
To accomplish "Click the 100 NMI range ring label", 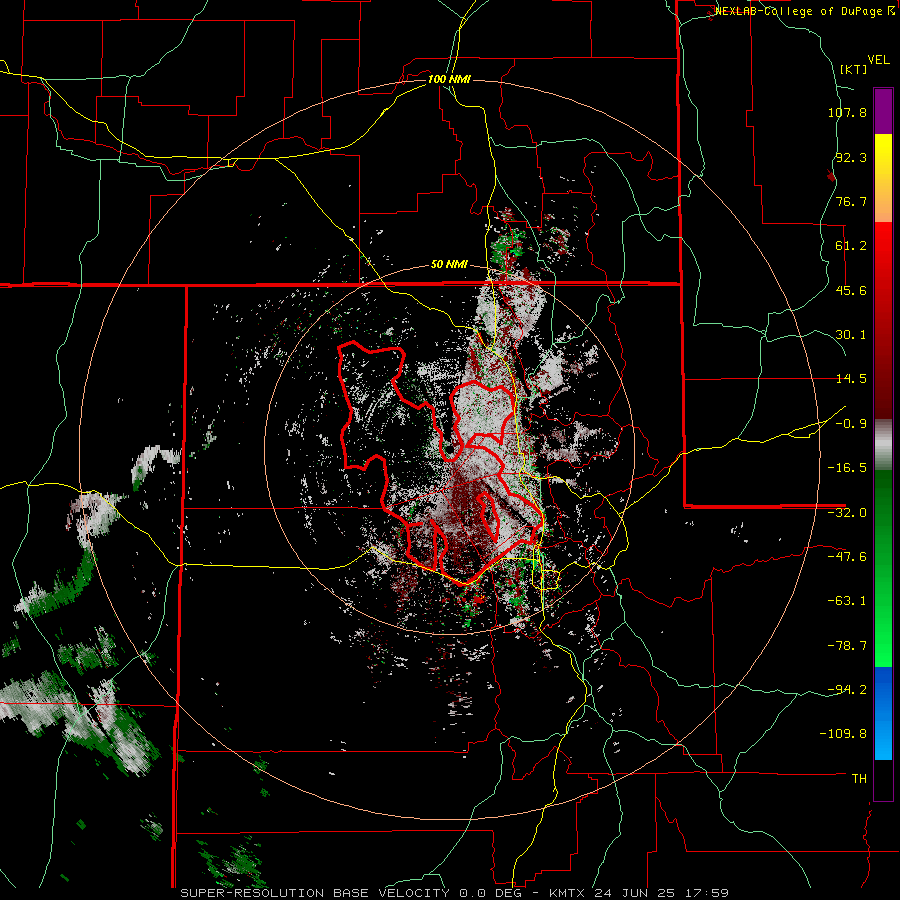I will [449, 79].
